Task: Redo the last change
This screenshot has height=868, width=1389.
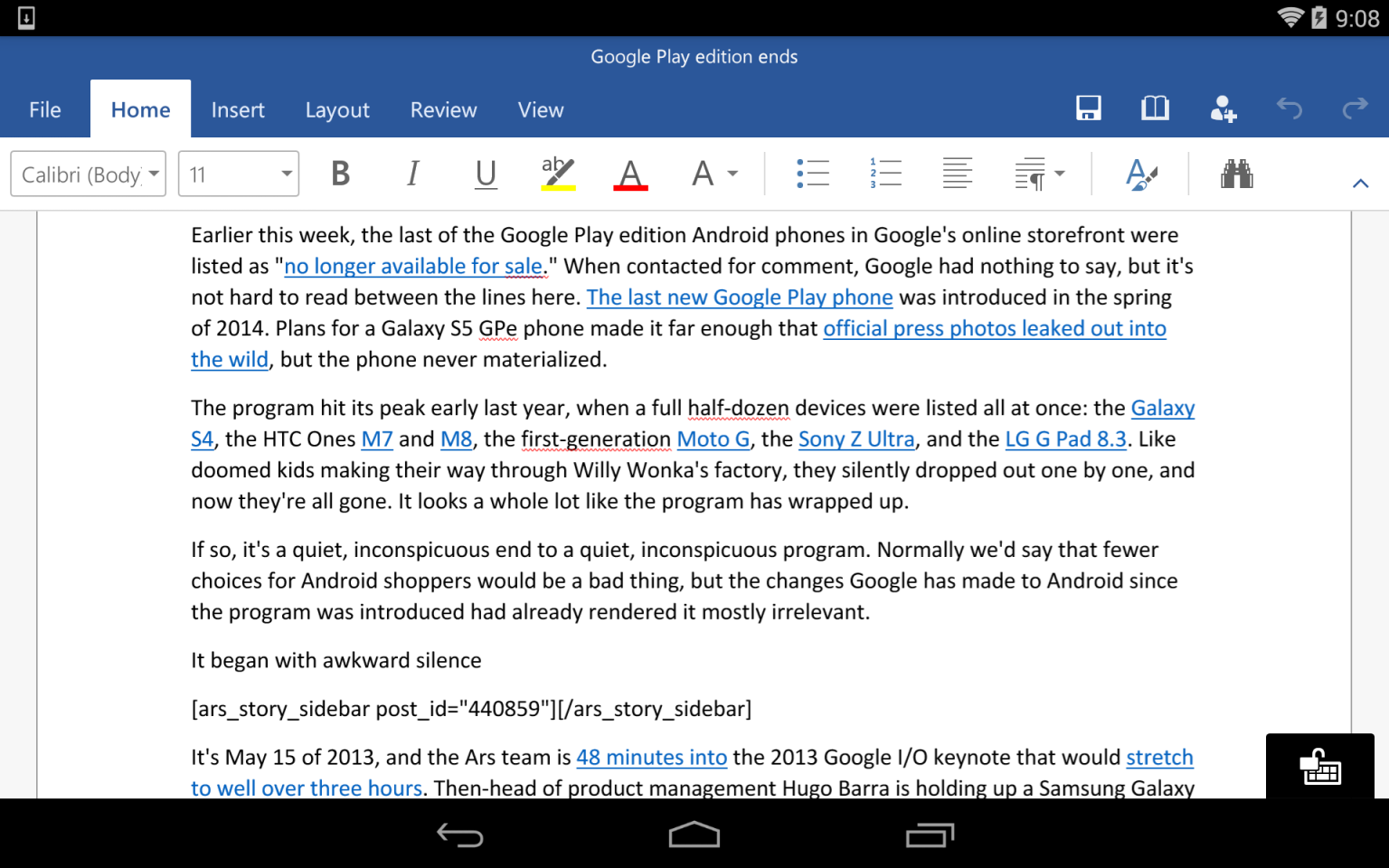Action: coord(1354,108)
